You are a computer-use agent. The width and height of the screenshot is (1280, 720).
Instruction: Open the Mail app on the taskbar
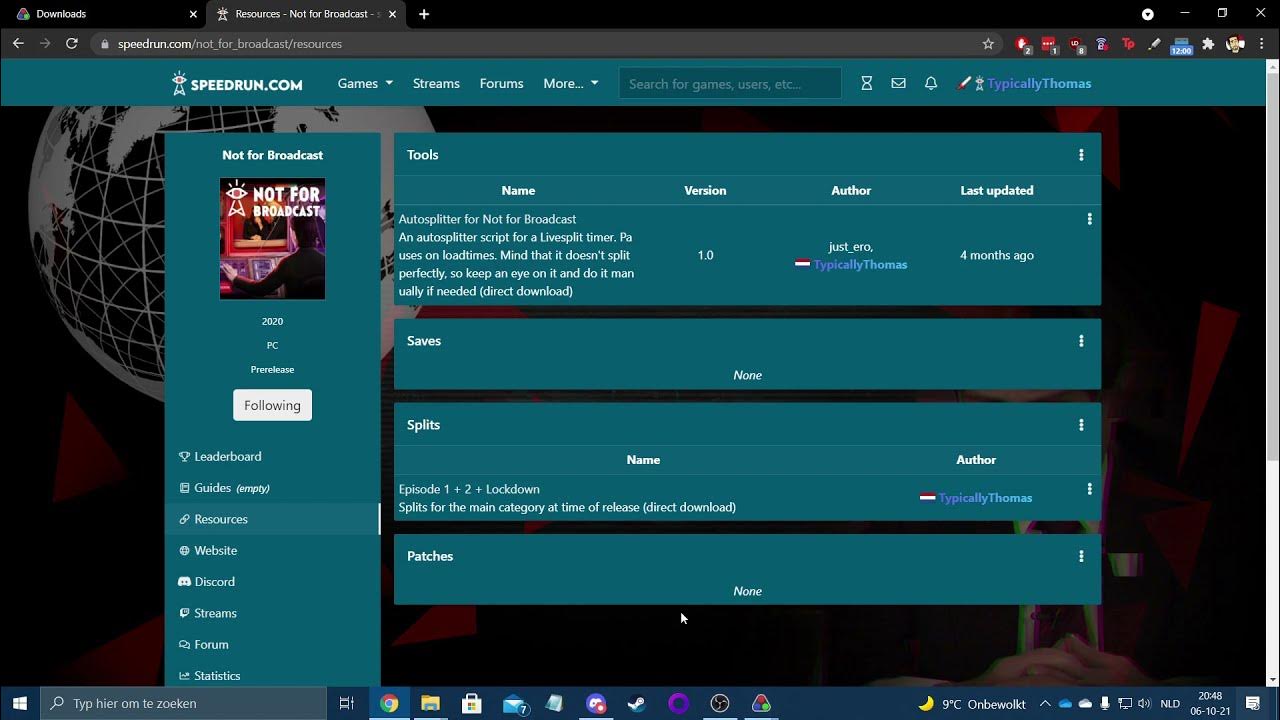click(x=514, y=703)
